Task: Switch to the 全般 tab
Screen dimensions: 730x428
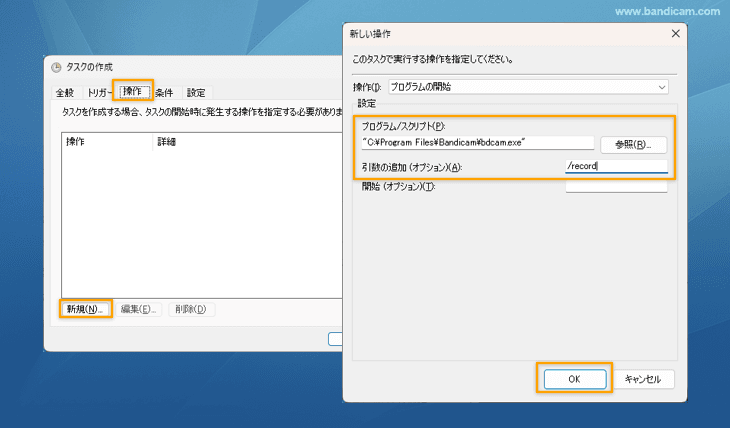Action: (65, 93)
